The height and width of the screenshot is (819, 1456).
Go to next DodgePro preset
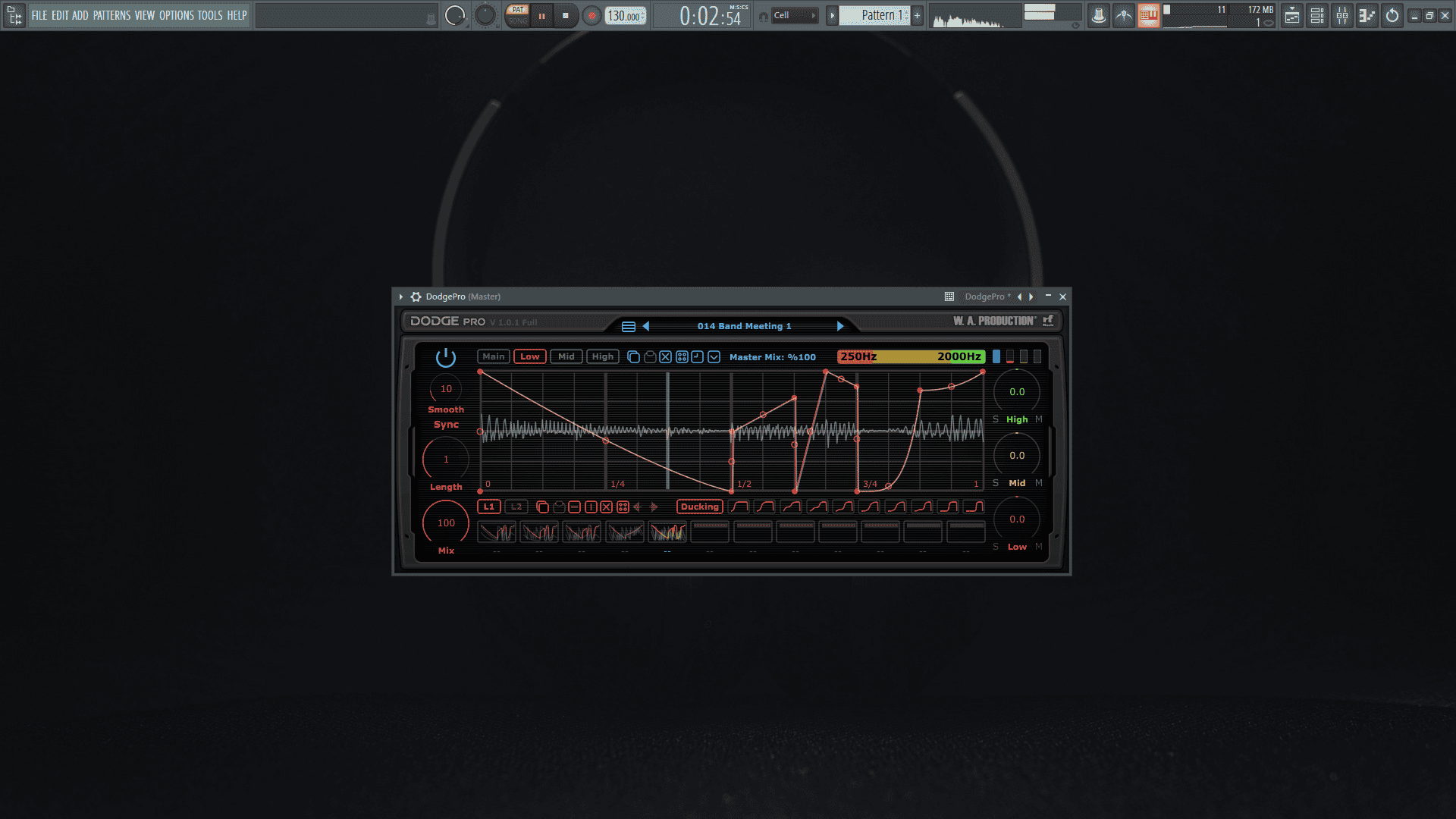tap(840, 326)
